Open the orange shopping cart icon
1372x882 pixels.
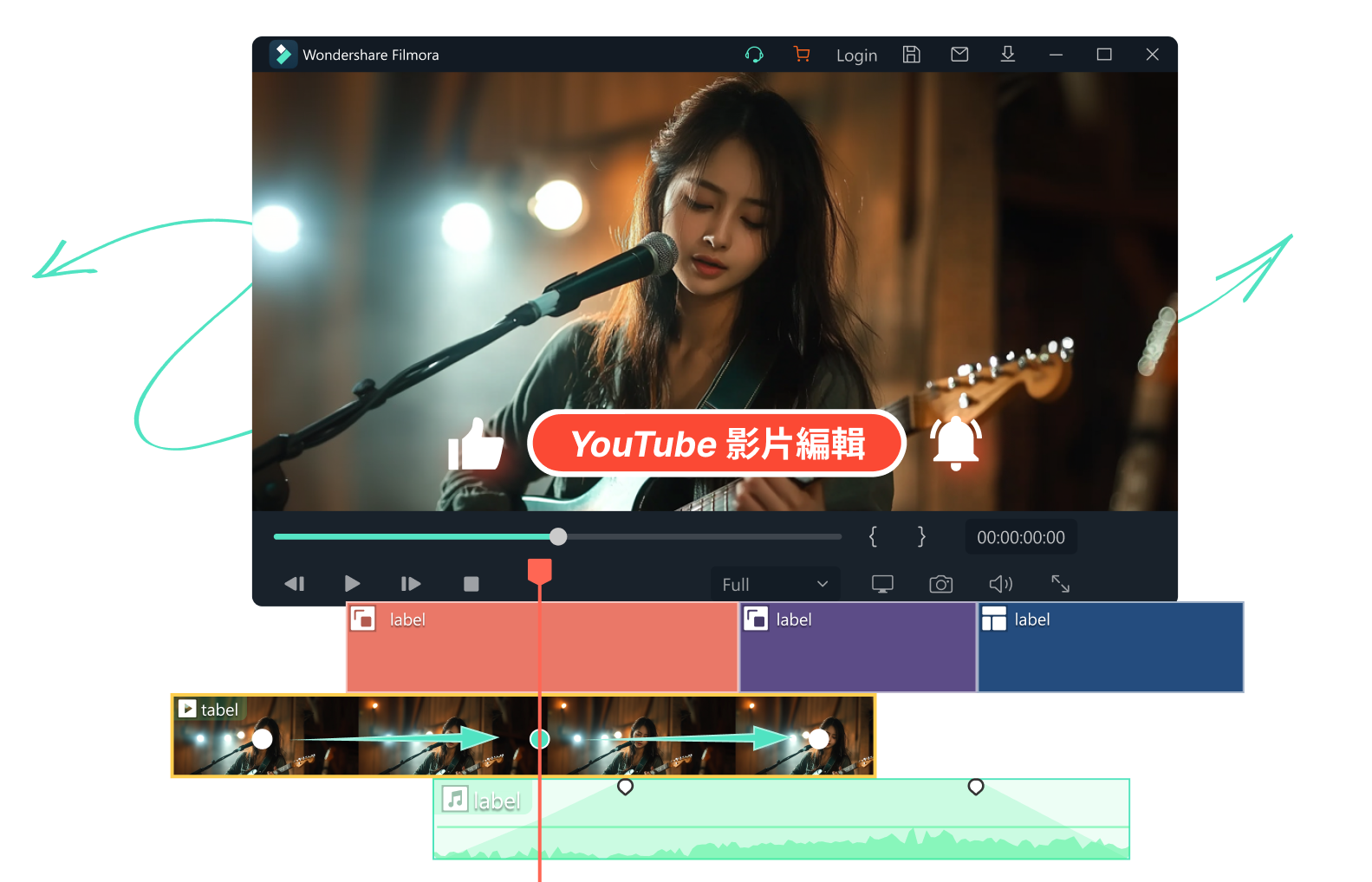tap(802, 55)
